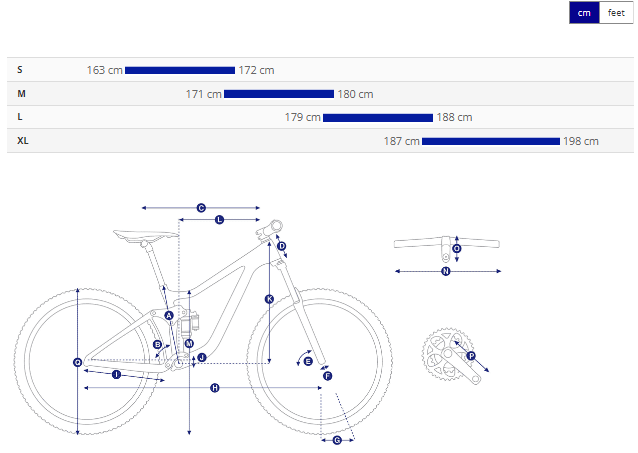The height and width of the screenshot is (453, 638).
Task: Switch units to cm
Action: 584,13
